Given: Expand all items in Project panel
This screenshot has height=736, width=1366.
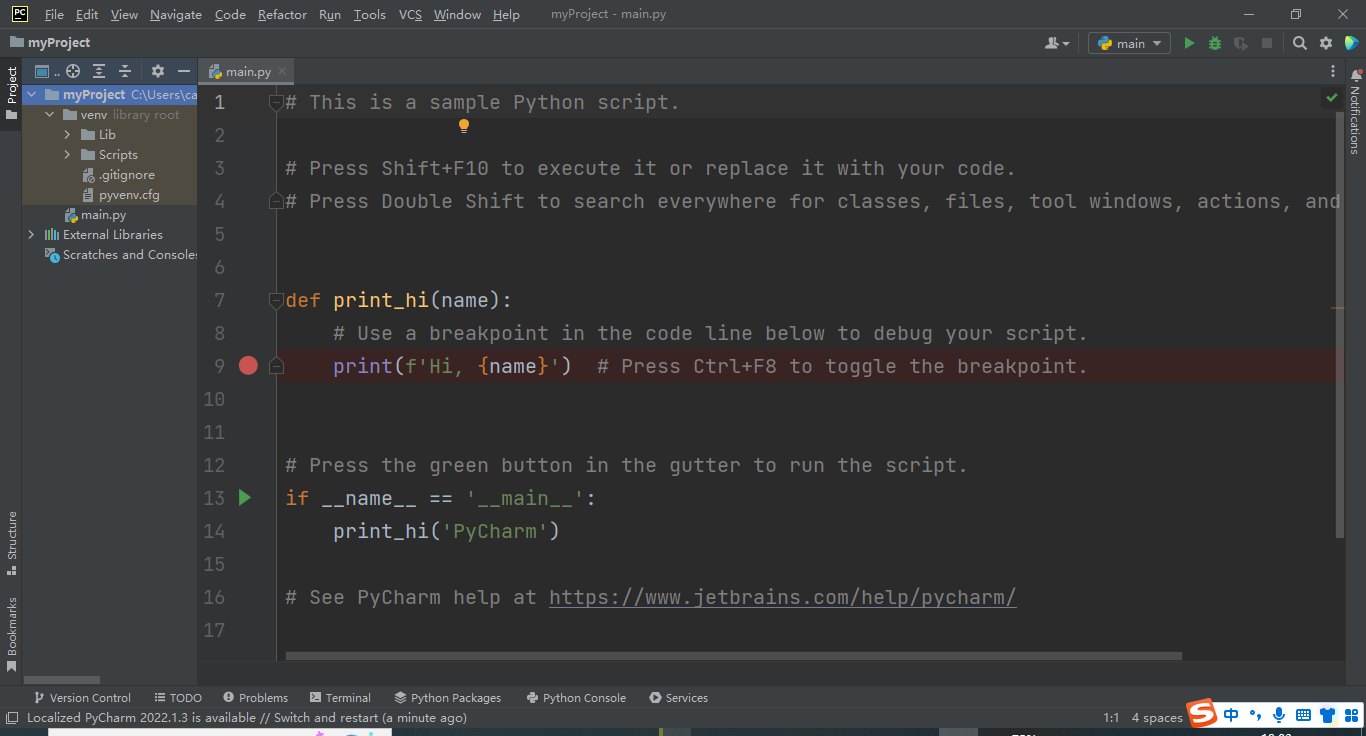Looking at the screenshot, I should click(x=99, y=71).
